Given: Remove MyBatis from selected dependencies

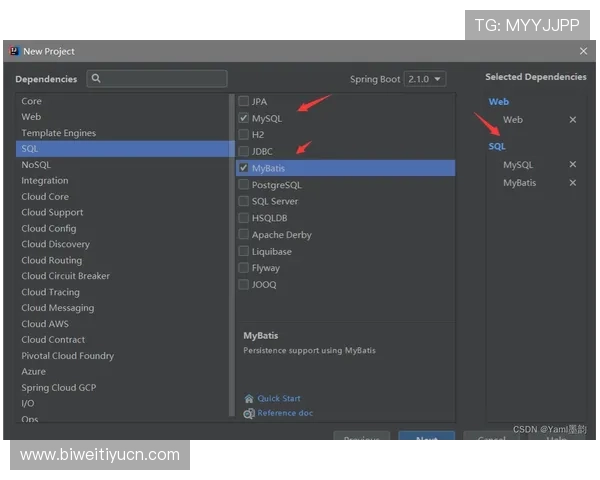Looking at the screenshot, I should pyautogui.click(x=572, y=183).
